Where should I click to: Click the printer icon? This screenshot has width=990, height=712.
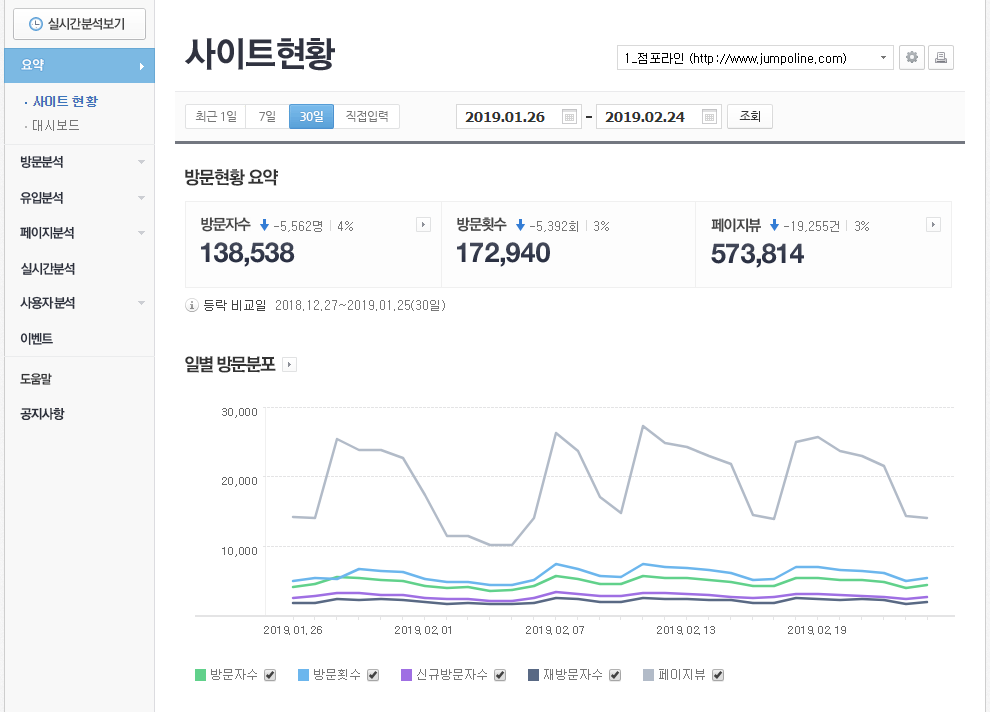pyautogui.click(x=940, y=58)
